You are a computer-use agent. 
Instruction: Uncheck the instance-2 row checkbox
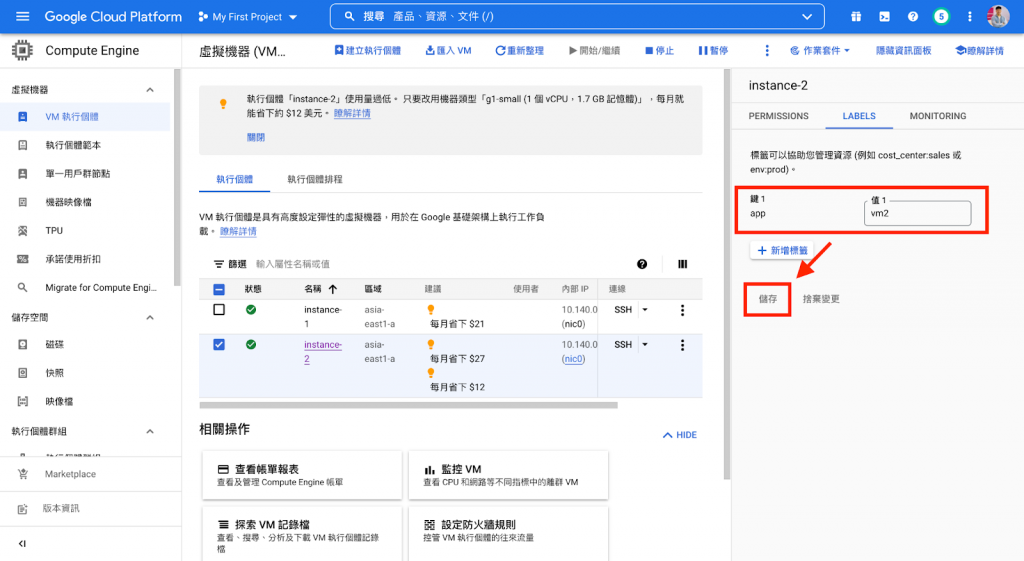(219, 344)
